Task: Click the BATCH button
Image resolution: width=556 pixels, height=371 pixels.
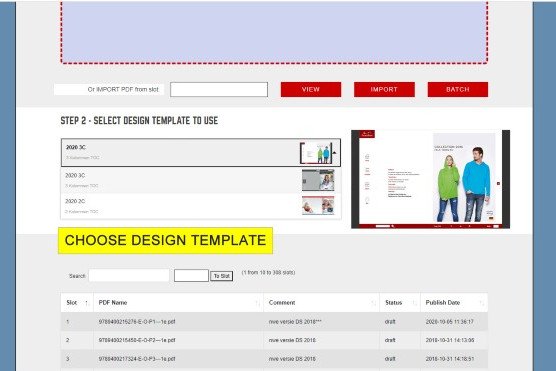Action: (458, 89)
